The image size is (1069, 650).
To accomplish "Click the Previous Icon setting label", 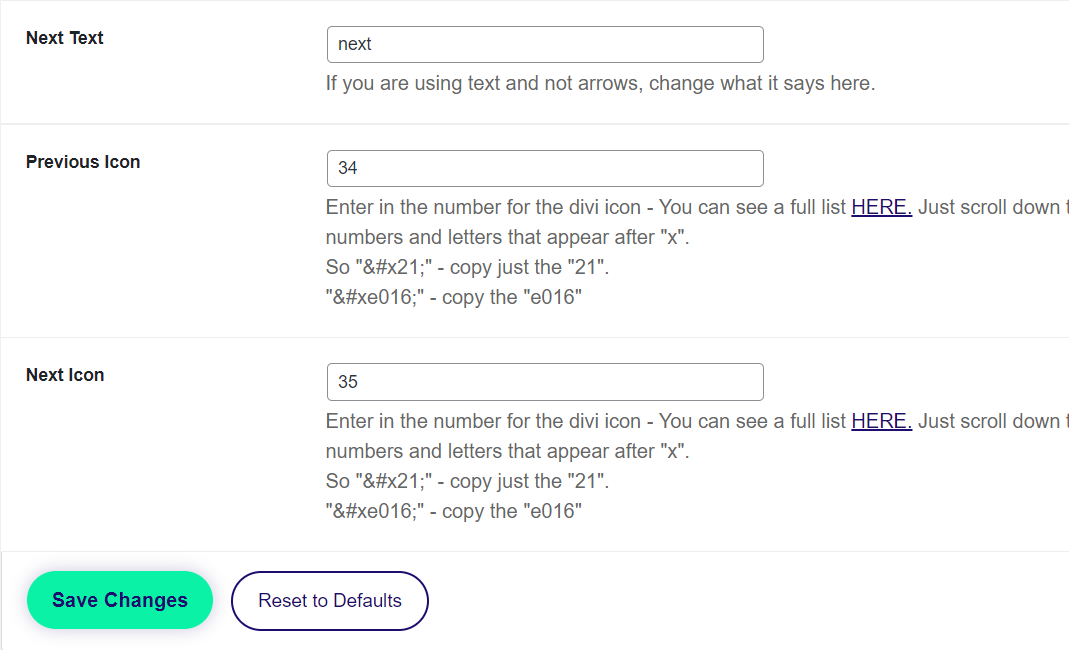I will (x=83, y=162).
